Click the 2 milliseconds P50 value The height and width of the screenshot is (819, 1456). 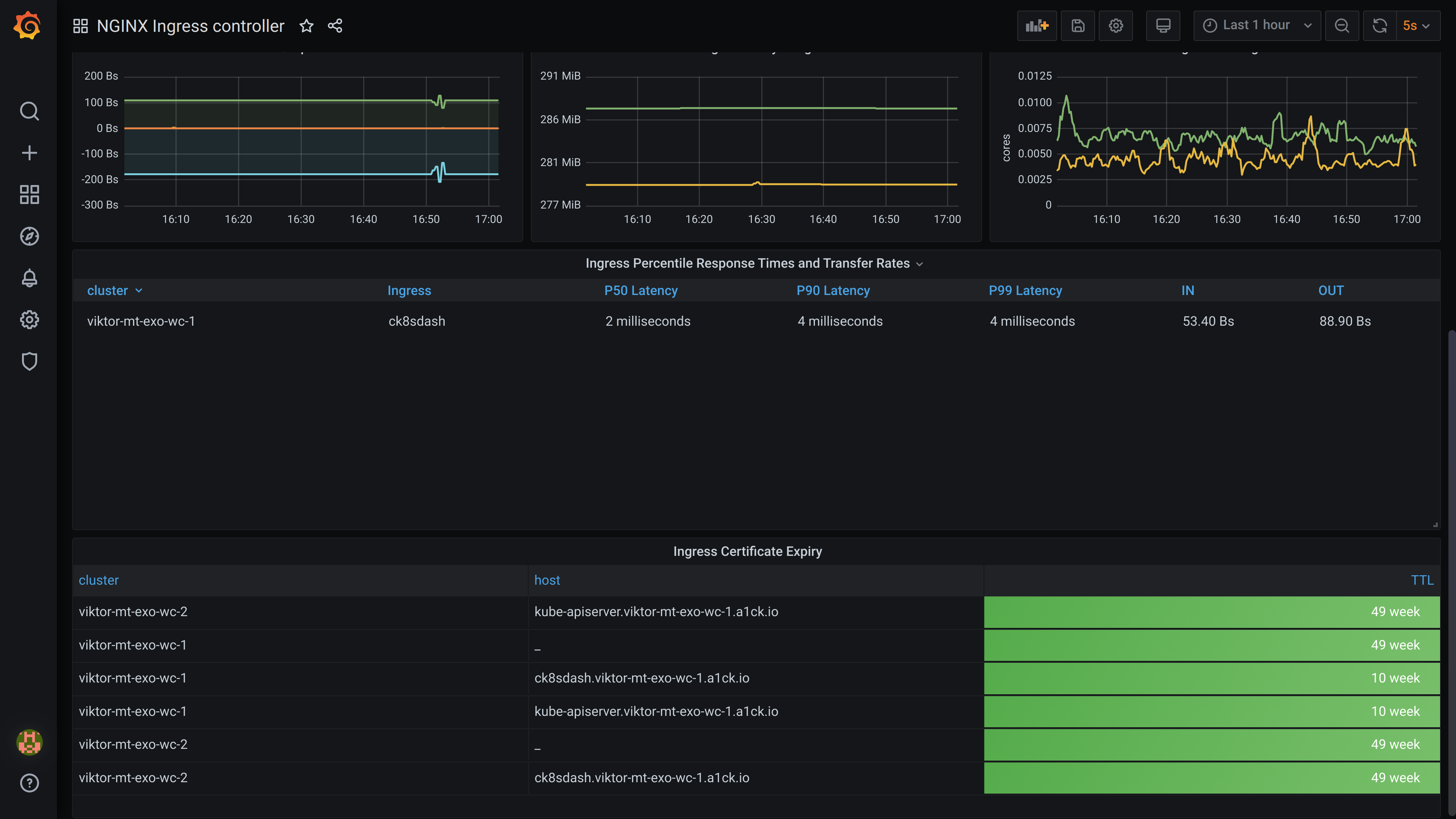pyautogui.click(x=648, y=321)
